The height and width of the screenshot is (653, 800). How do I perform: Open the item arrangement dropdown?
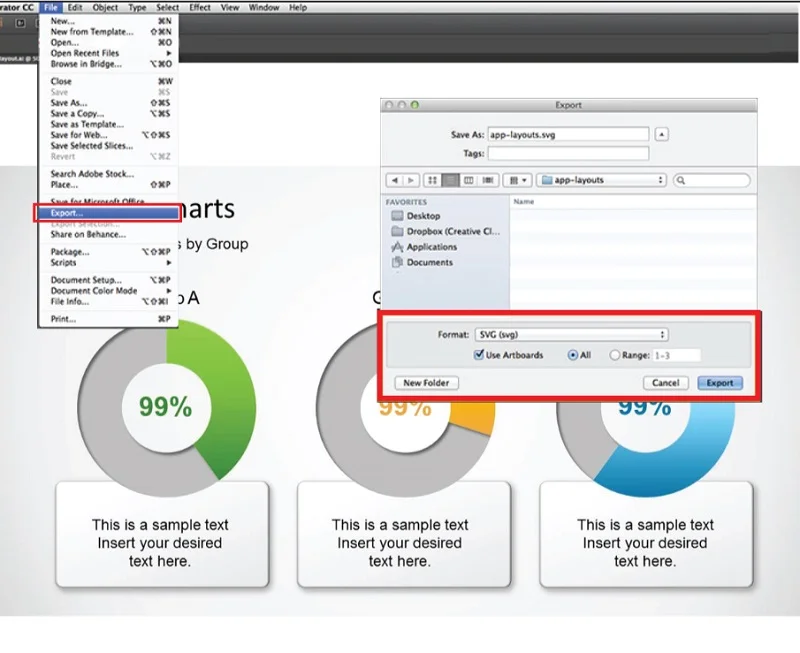[x=518, y=180]
